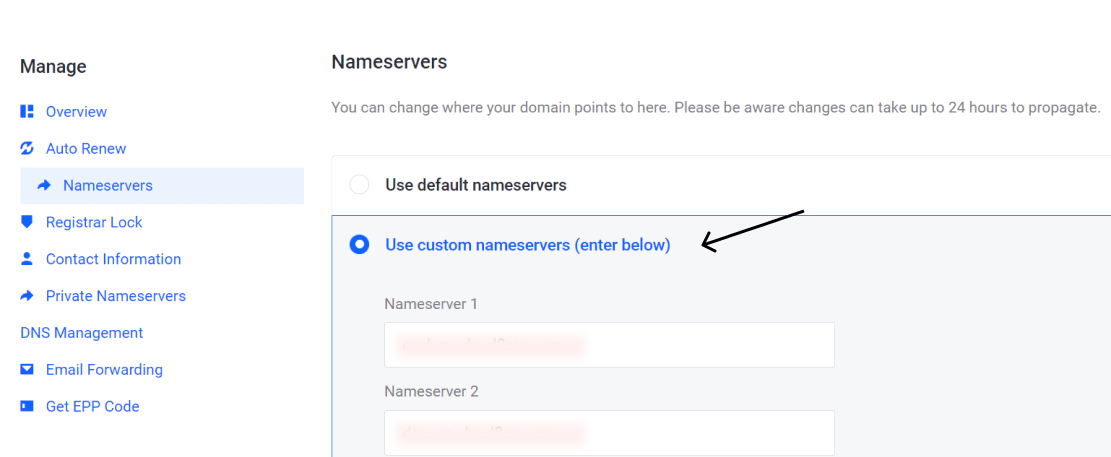Open the Registrar Lock text link
The image size is (1111, 457).
coord(94,222)
